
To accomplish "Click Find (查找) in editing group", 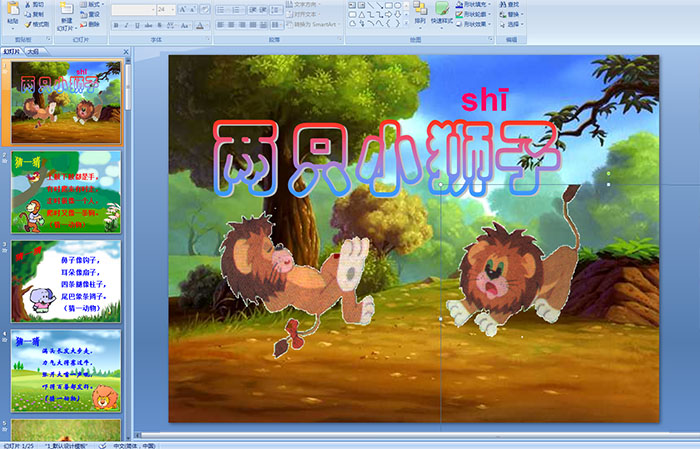I will tap(509, 4).
